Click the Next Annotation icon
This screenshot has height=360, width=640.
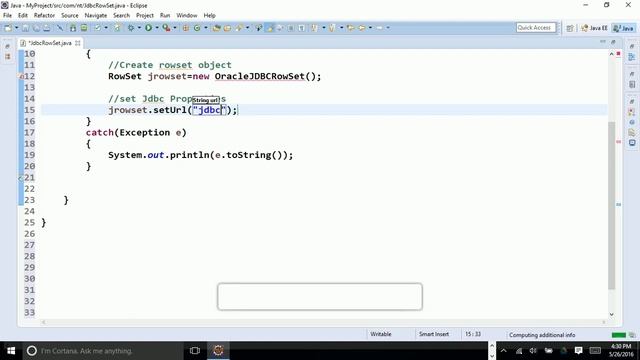click(x=314, y=28)
